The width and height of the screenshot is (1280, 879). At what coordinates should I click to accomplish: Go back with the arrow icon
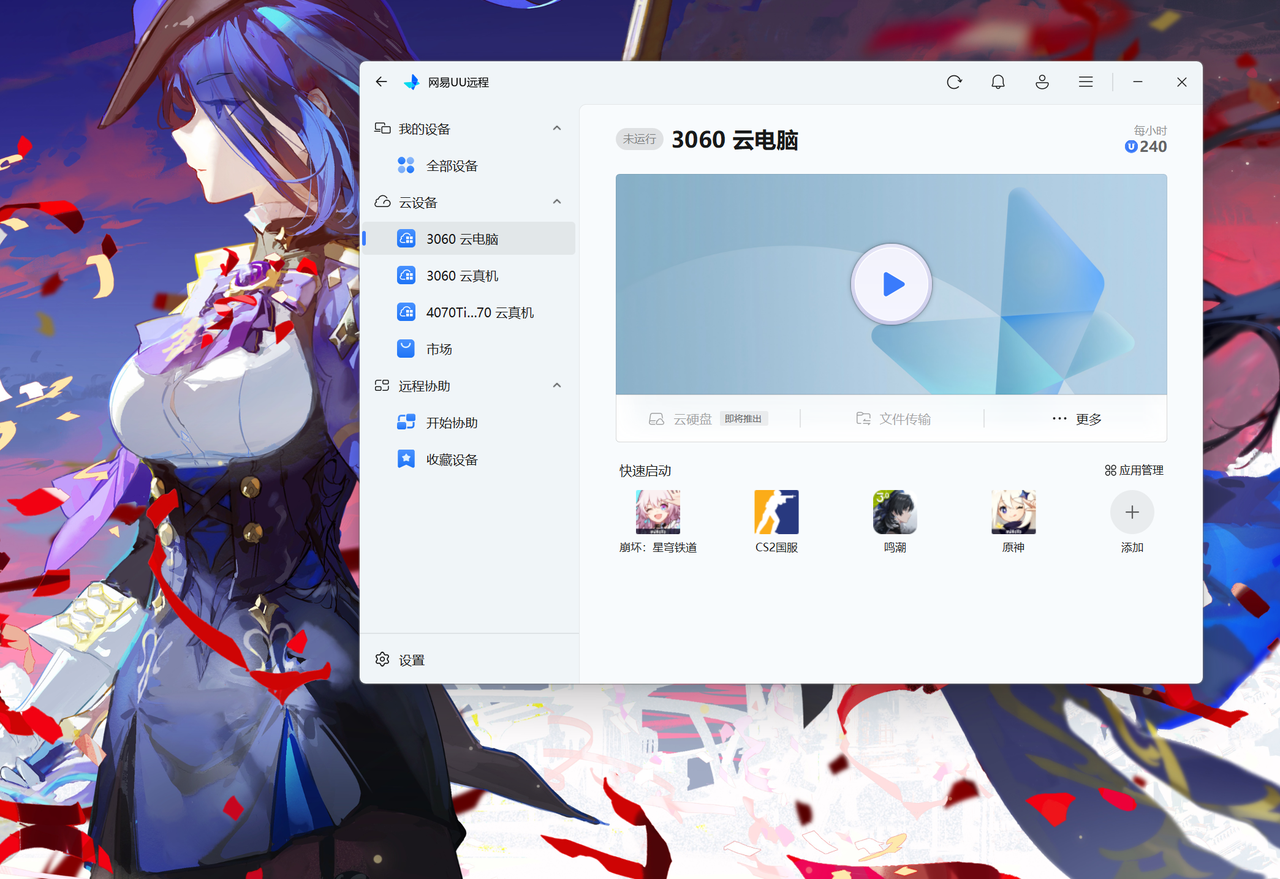(x=381, y=82)
